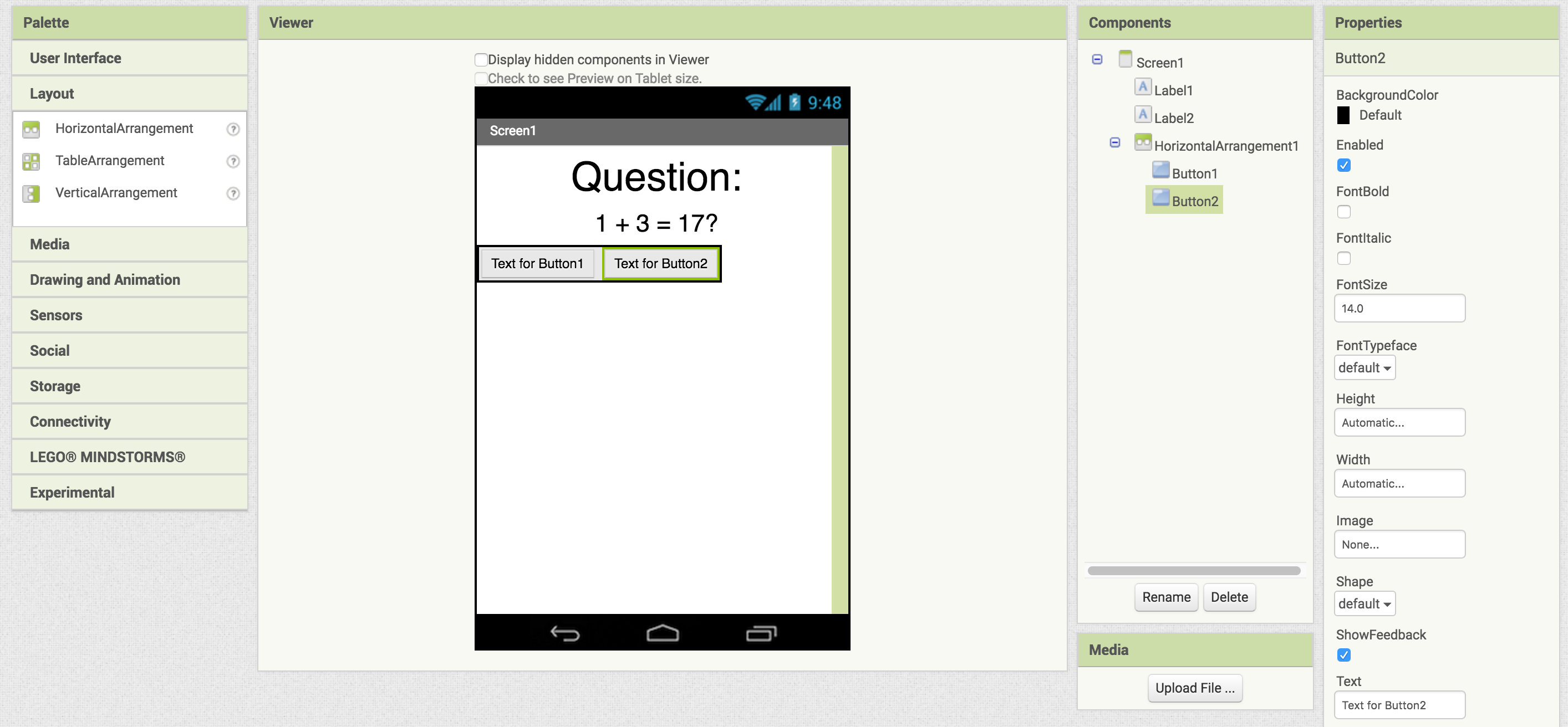
Task: Click the HorizontalArrangement palette icon
Action: pyautogui.click(x=31, y=129)
